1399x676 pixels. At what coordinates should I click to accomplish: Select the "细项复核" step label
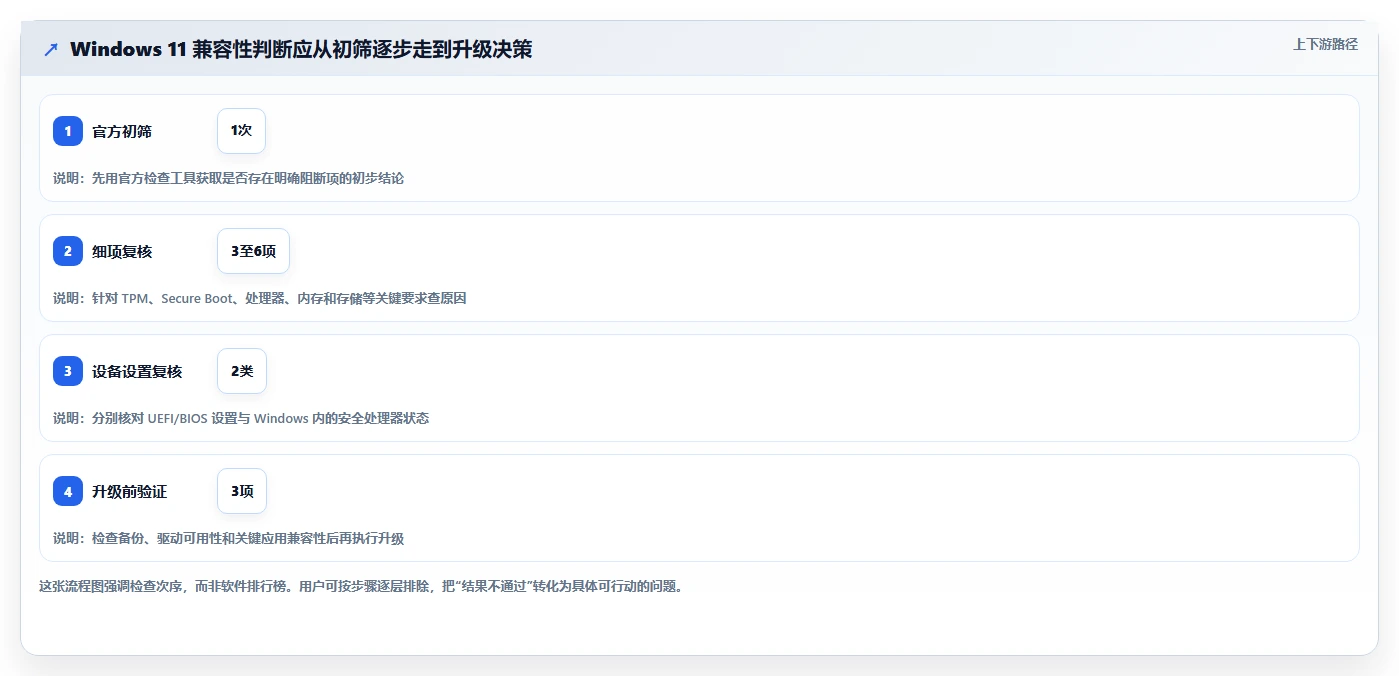pyautogui.click(x=122, y=251)
